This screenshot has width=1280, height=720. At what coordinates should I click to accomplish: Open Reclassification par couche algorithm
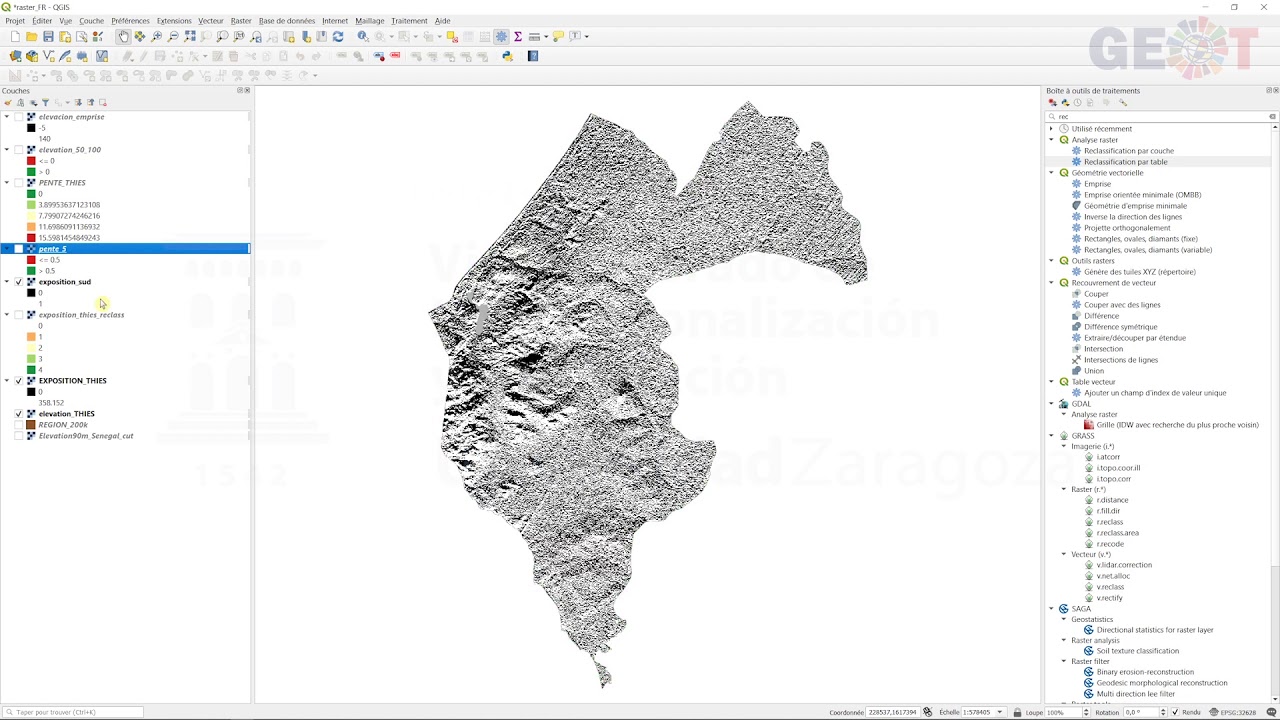click(x=1129, y=151)
